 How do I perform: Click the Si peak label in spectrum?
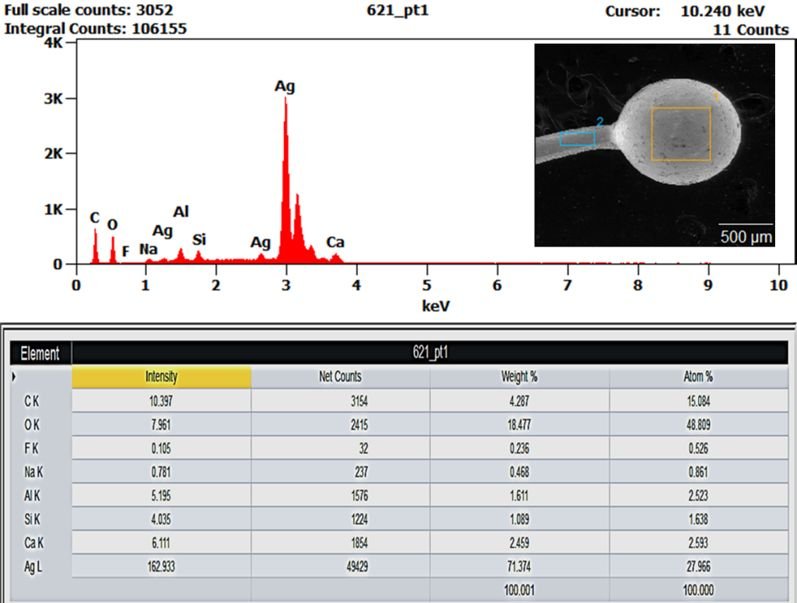point(199,239)
